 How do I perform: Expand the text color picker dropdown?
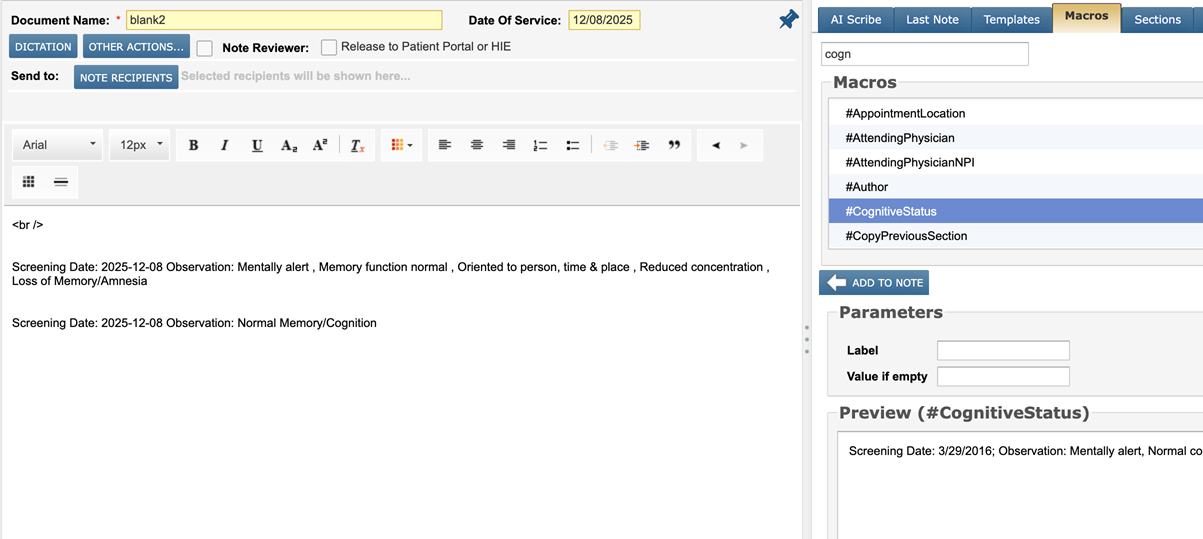click(402, 145)
